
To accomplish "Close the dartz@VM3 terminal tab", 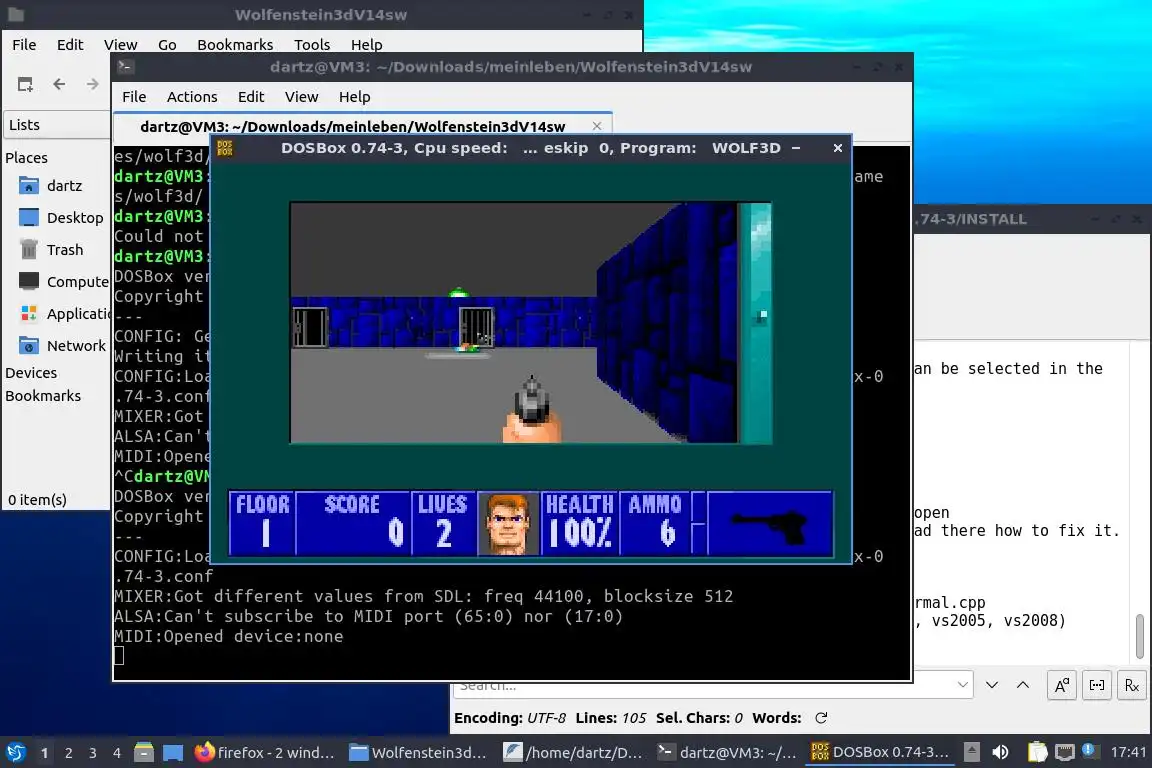I will [597, 126].
